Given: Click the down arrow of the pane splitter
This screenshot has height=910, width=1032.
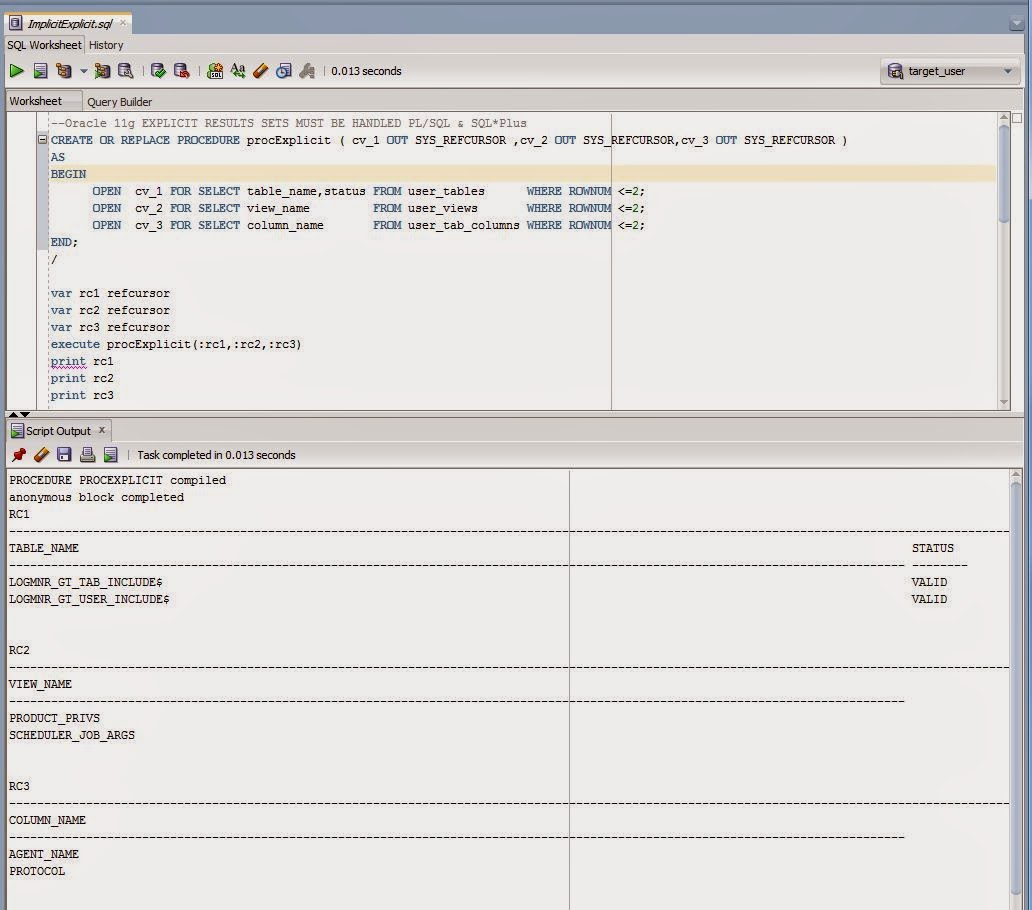Looking at the screenshot, I should [x=25, y=415].
